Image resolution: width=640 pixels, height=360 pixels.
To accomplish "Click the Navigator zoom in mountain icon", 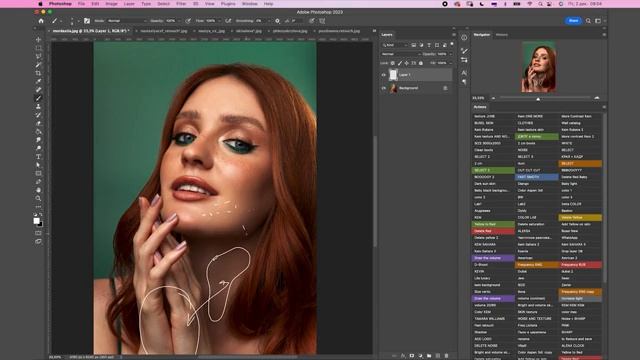I will [x=597, y=98].
